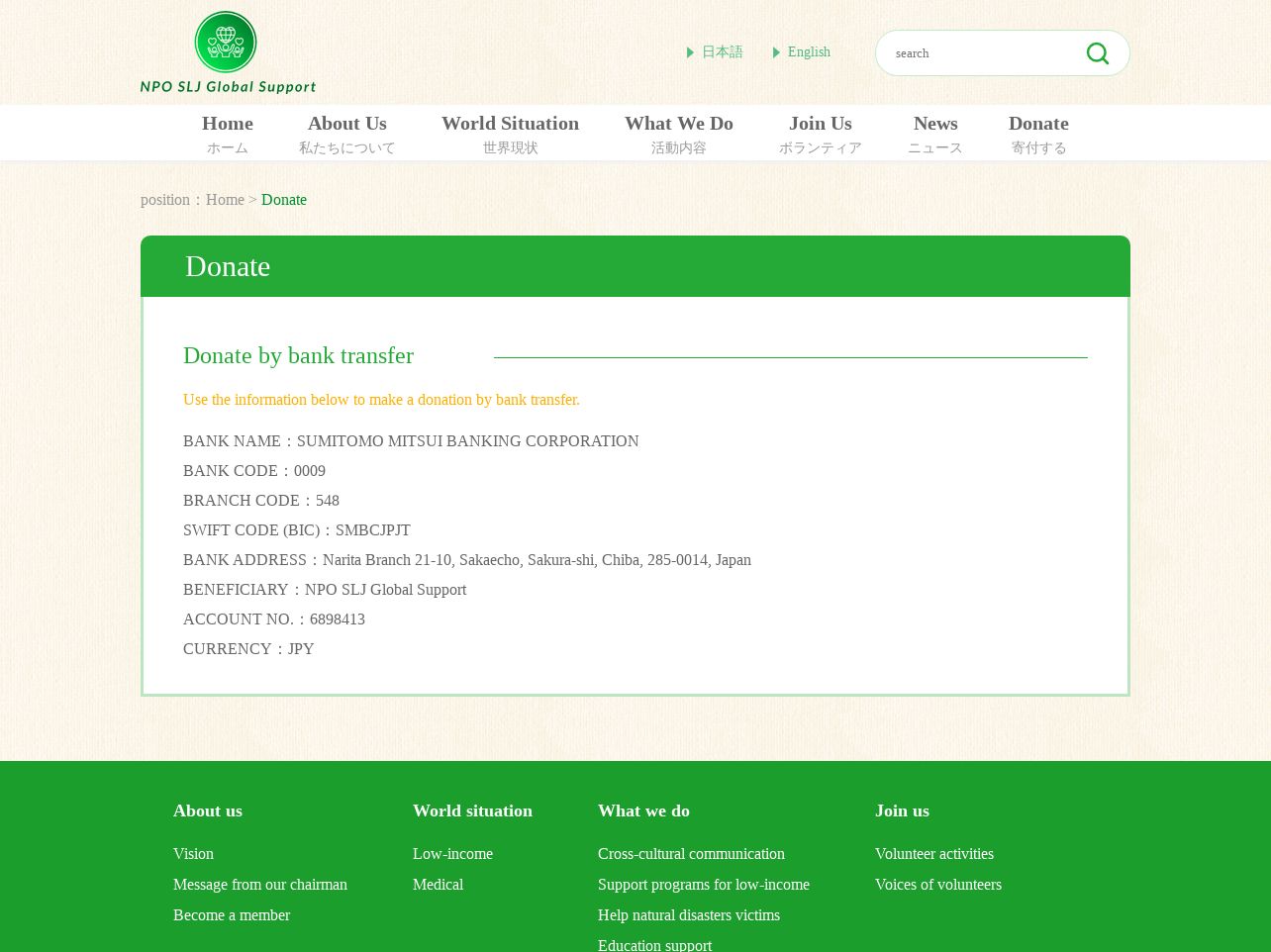The height and width of the screenshot is (952, 1271).
Task: Switch language to English
Action: click(x=809, y=52)
